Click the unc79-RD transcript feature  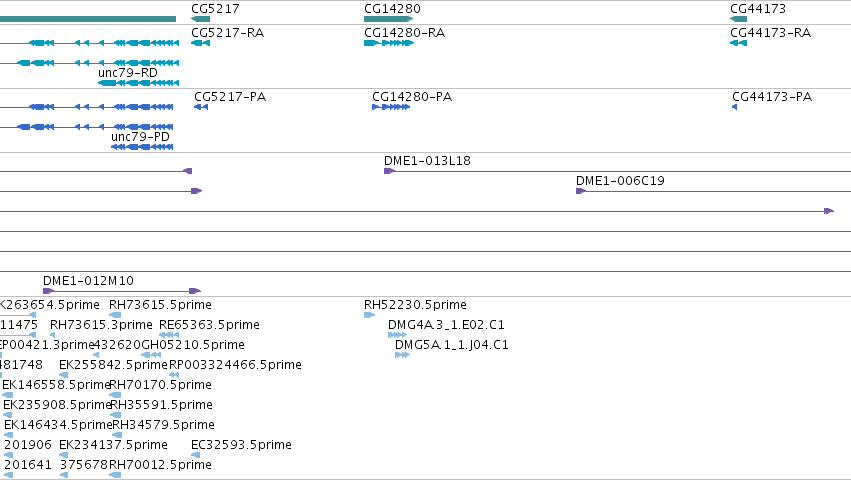pos(138,83)
